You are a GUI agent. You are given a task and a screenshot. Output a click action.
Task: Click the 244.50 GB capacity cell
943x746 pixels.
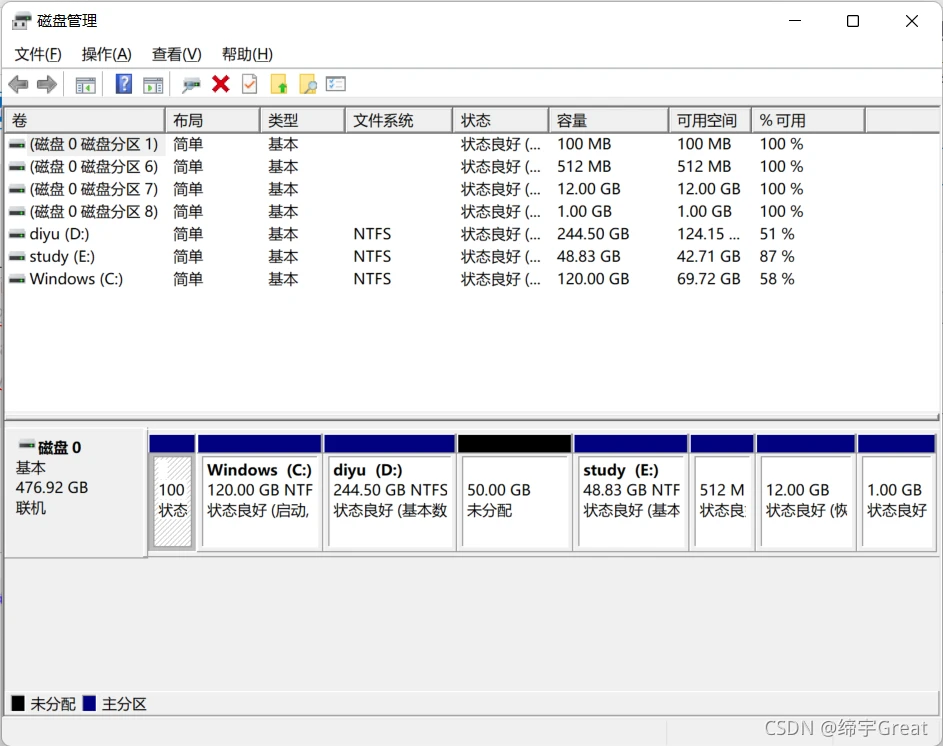pyautogui.click(x=593, y=234)
